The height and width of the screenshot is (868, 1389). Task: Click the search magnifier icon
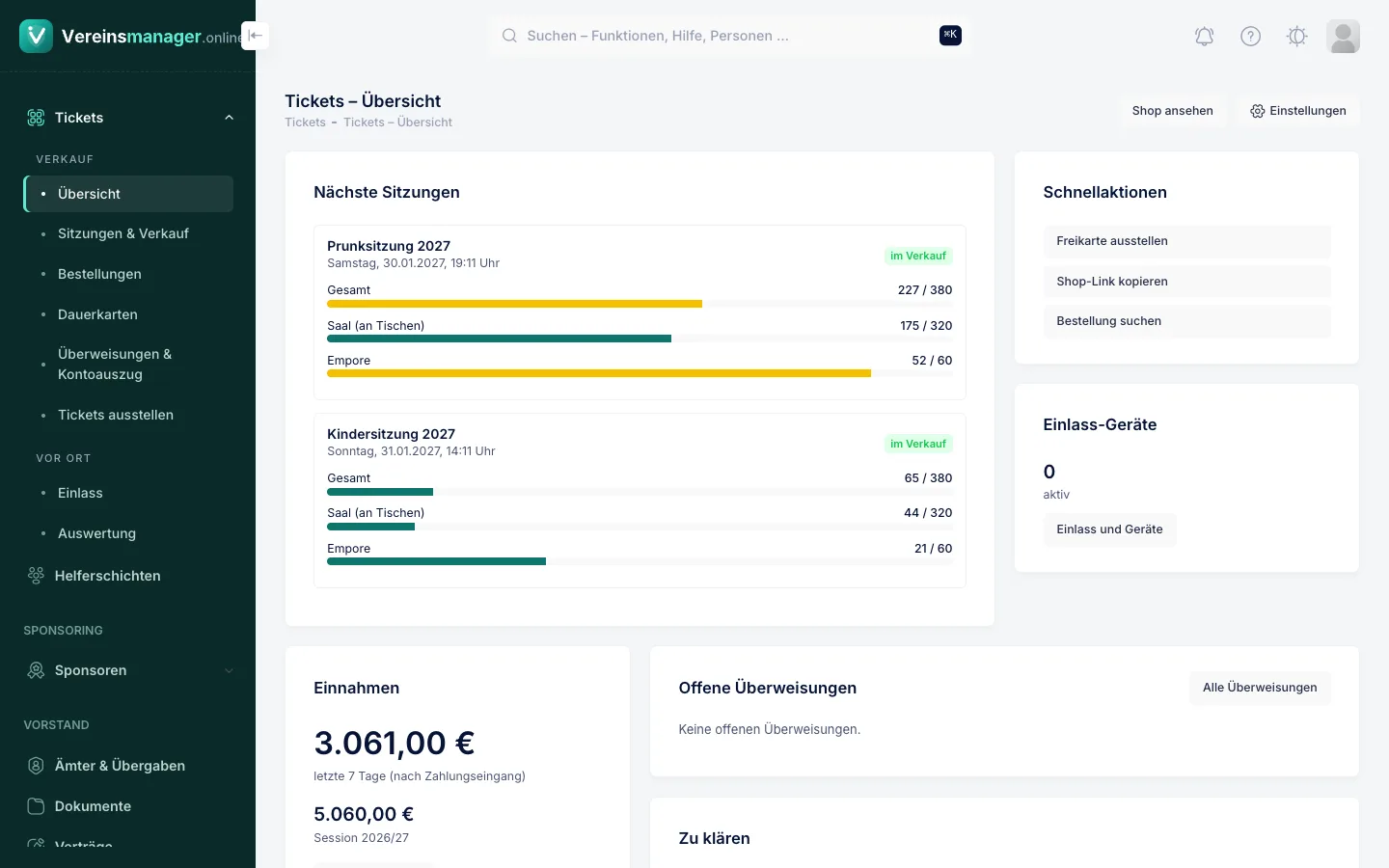click(509, 36)
